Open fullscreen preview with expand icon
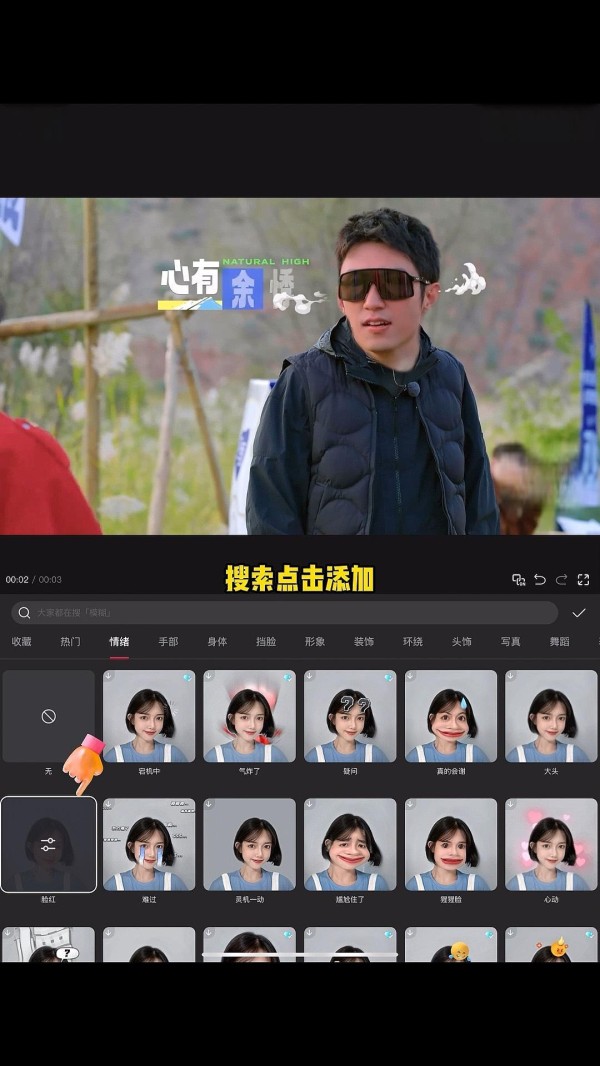 (x=583, y=580)
